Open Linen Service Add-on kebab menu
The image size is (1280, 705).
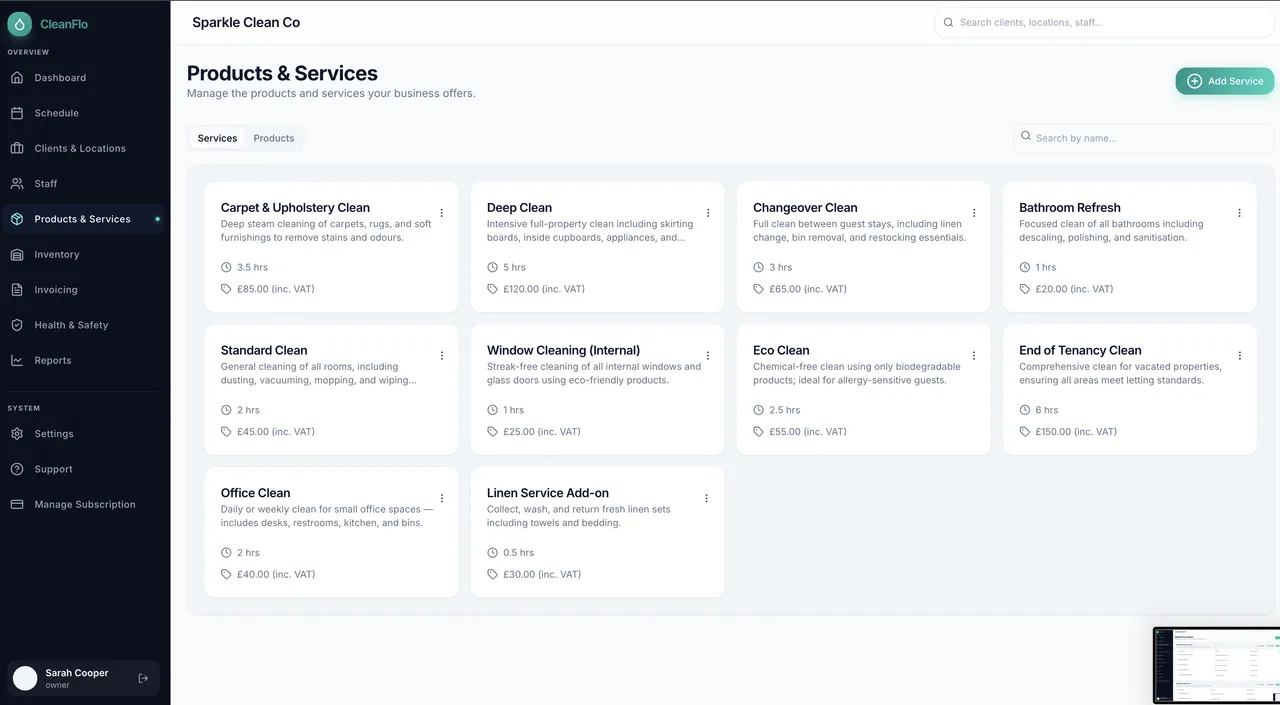(x=706, y=498)
